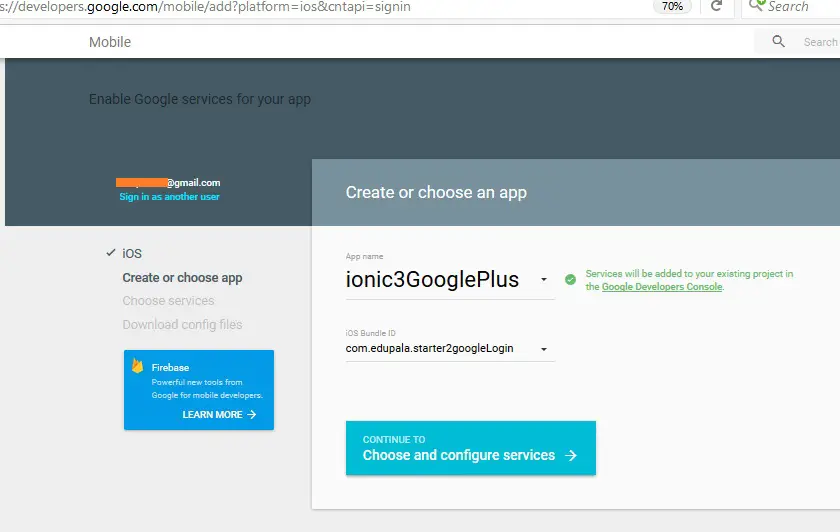840x532 pixels.
Task: Click the com.edupala.starter2googleLogin bundle ID field
Action: [x=450, y=349]
